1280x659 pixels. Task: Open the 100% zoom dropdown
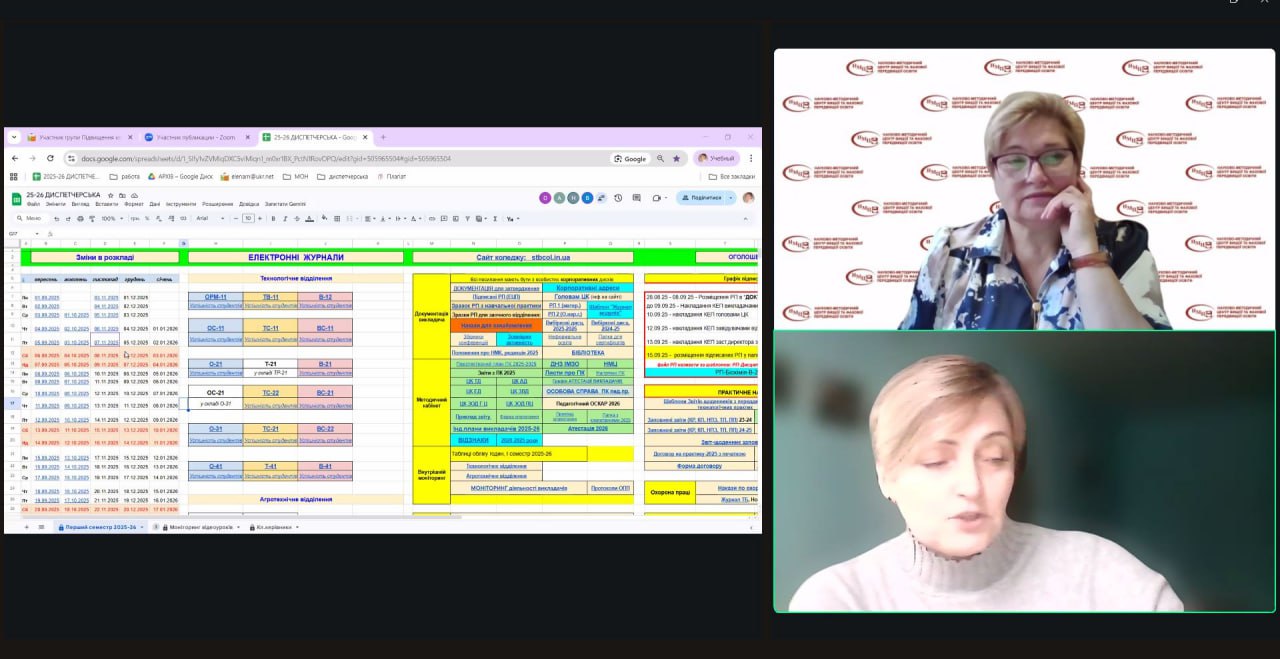pyautogui.click(x=110, y=218)
